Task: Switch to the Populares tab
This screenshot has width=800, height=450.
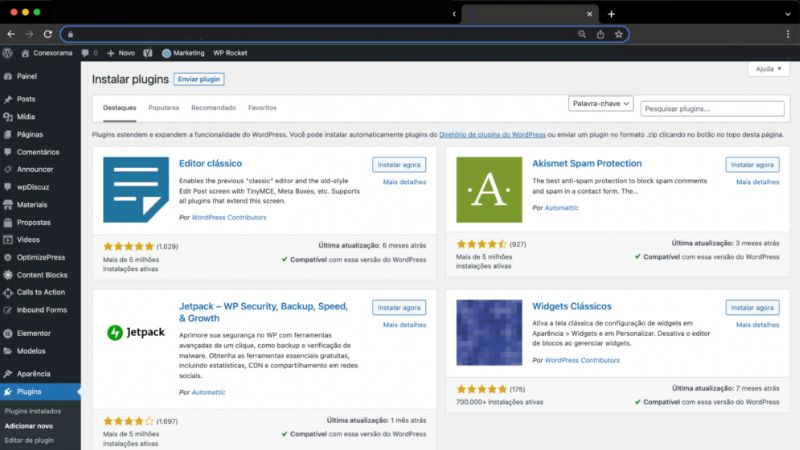Action: click(163, 108)
